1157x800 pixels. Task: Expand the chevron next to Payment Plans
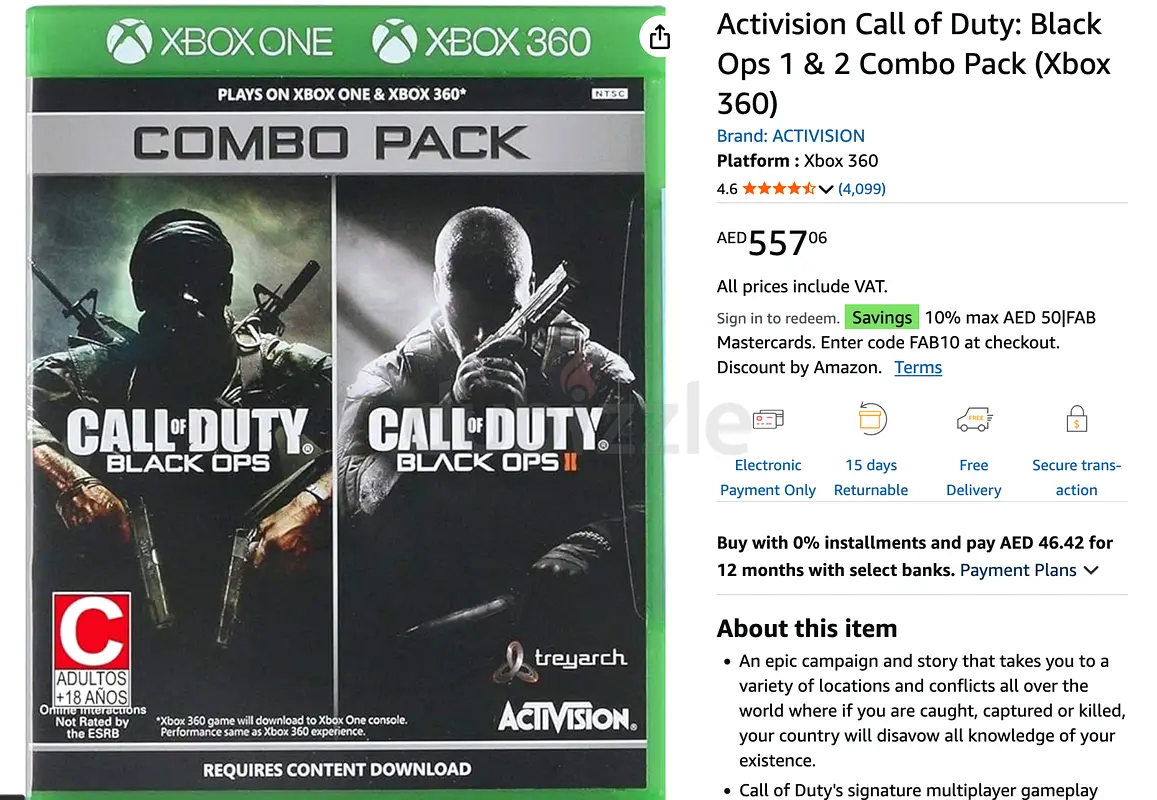(x=1091, y=570)
